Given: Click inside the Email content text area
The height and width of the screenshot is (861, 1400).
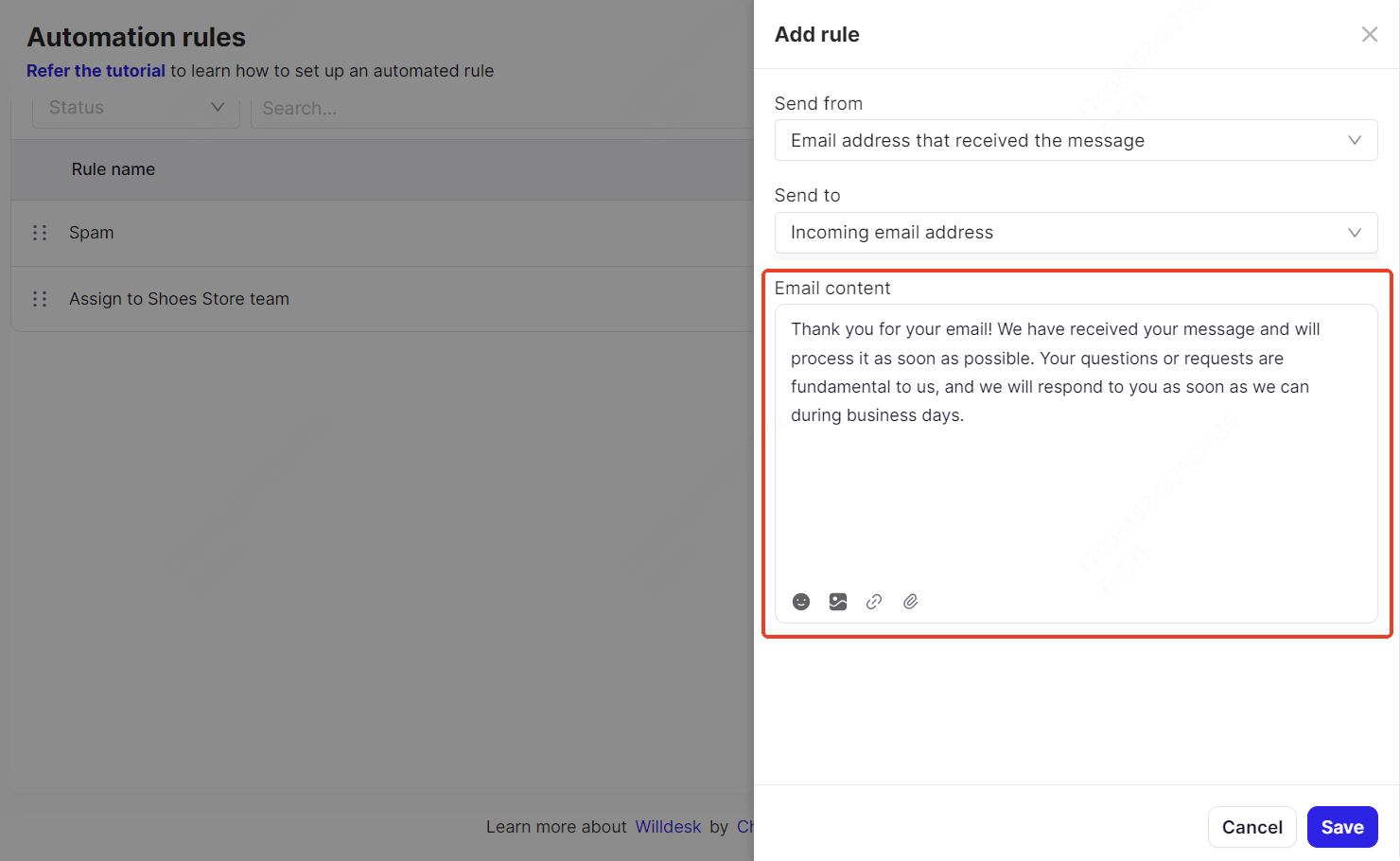Looking at the screenshot, I should [x=1076, y=464].
